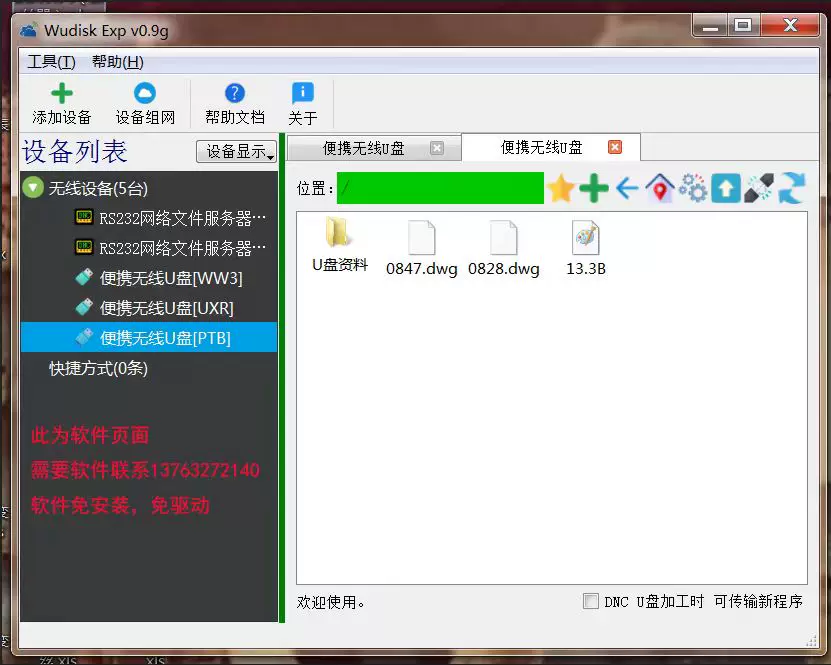Open the gears settings icon
Image resolution: width=831 pixels, height=665 pixels.
tap(693, 188)
